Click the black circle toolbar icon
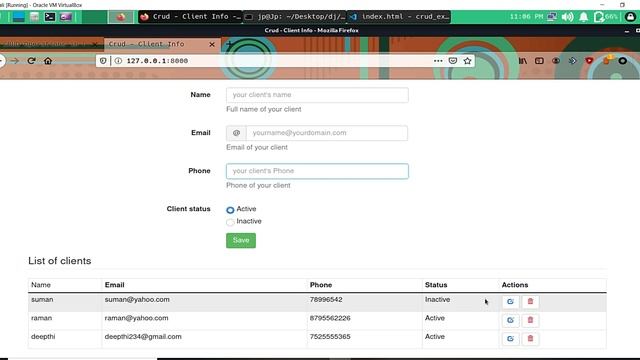640x360 pixels. 622,61
